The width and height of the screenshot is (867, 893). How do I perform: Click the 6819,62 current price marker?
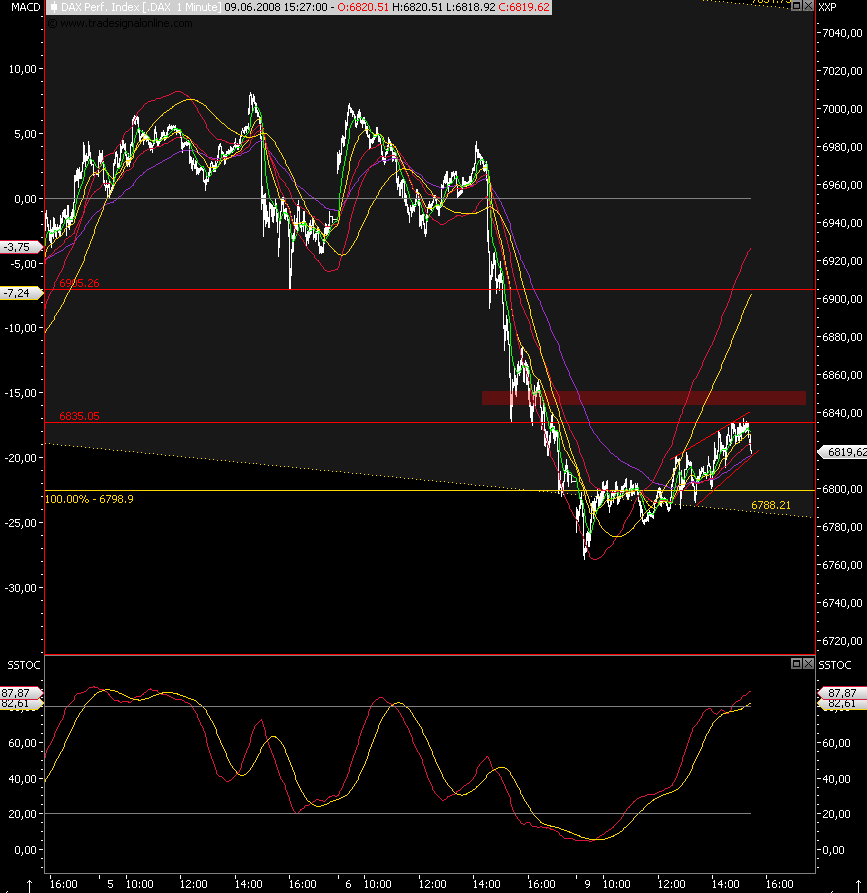click(843, 452)
